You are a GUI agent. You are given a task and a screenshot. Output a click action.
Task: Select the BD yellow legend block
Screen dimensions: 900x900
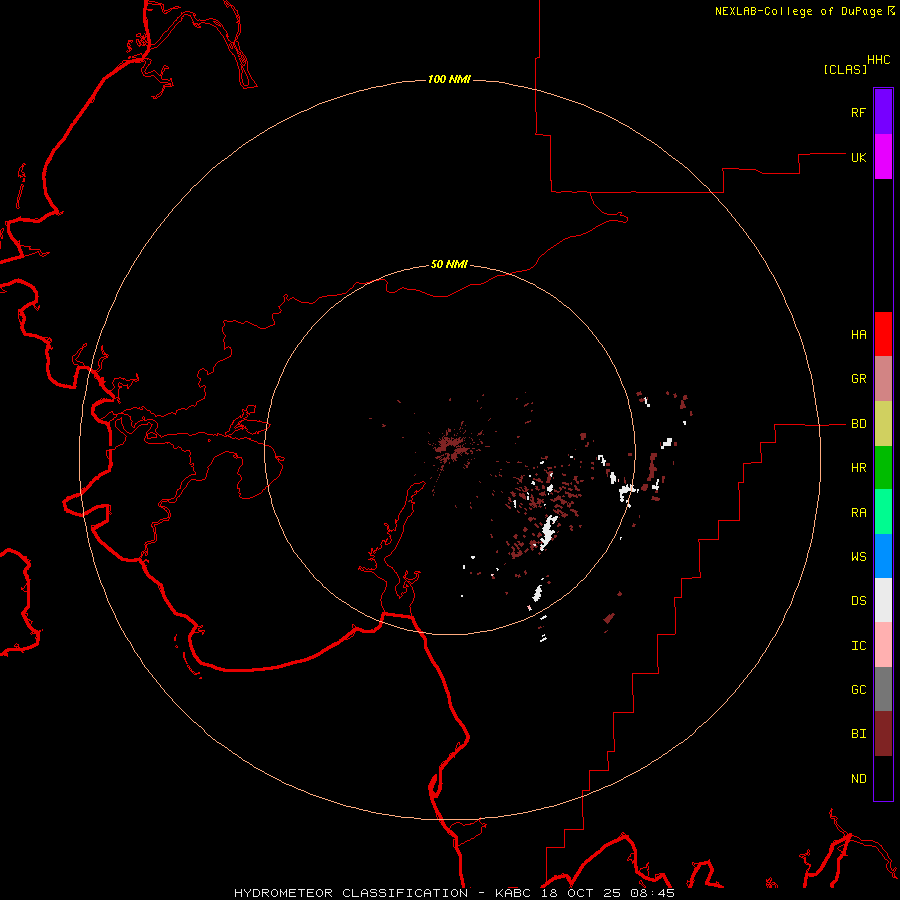pos(883,424)
